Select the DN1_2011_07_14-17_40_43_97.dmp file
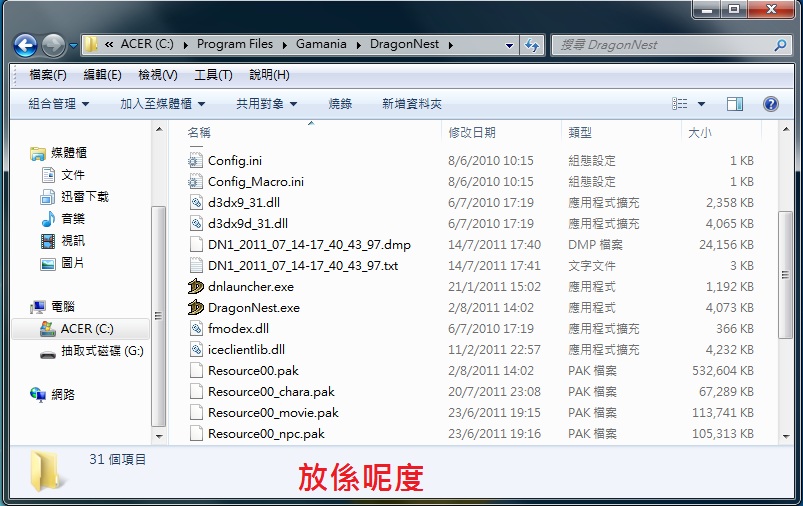The height and width of the screenshot is (506, 803). coord(309,245)
